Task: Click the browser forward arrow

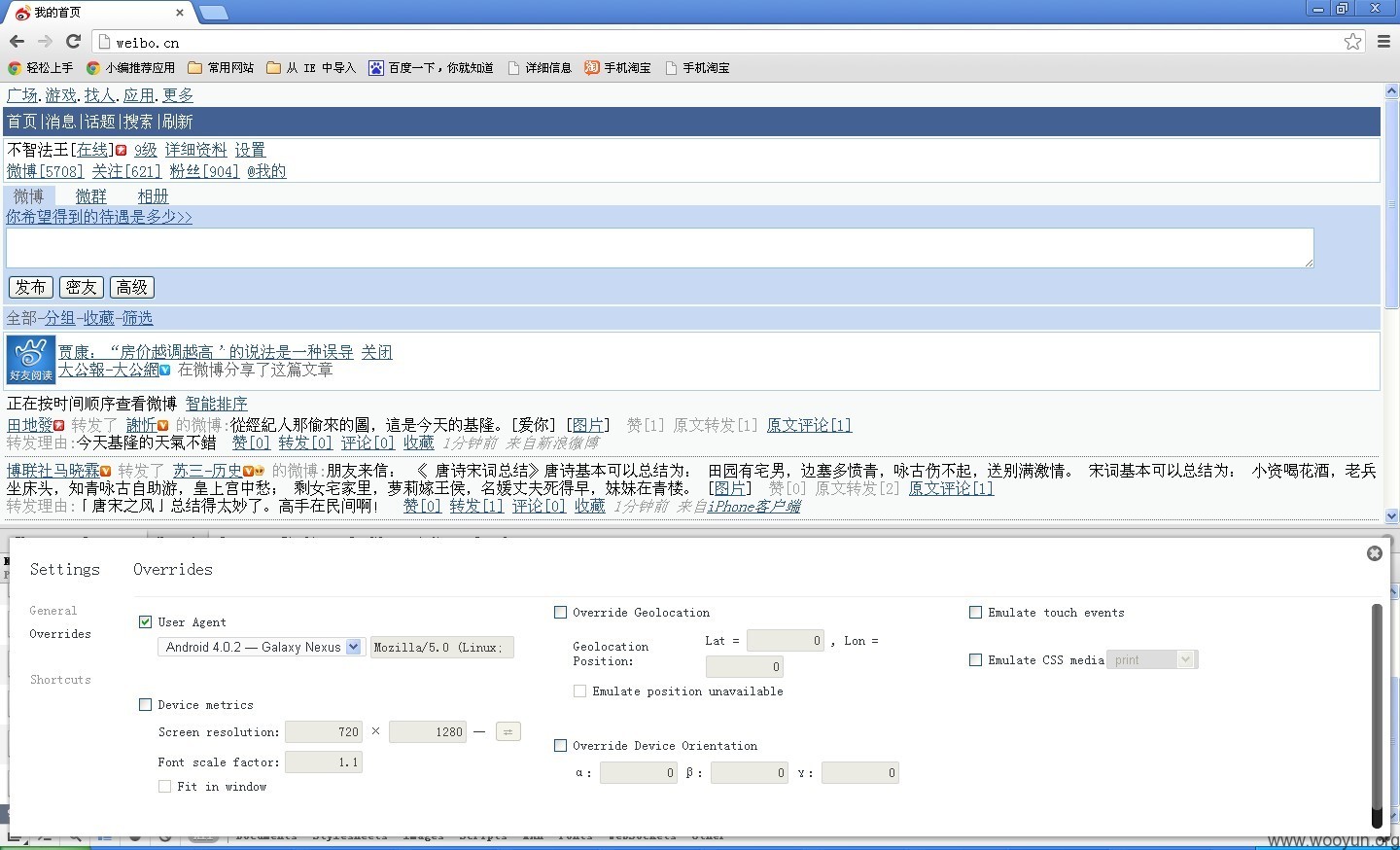Action: pyautogui.click(x=45, y=42)
